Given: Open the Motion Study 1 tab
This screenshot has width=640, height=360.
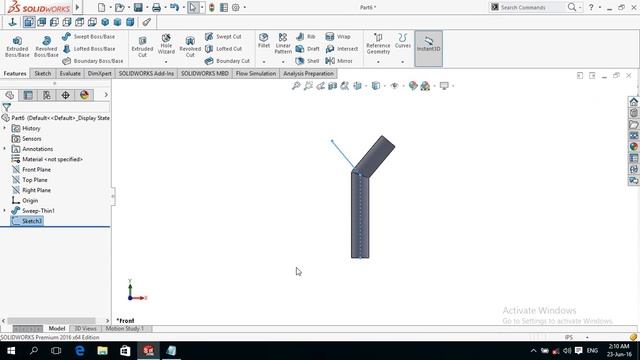Looking at the screenshot, I should click(x=124, y=329).
